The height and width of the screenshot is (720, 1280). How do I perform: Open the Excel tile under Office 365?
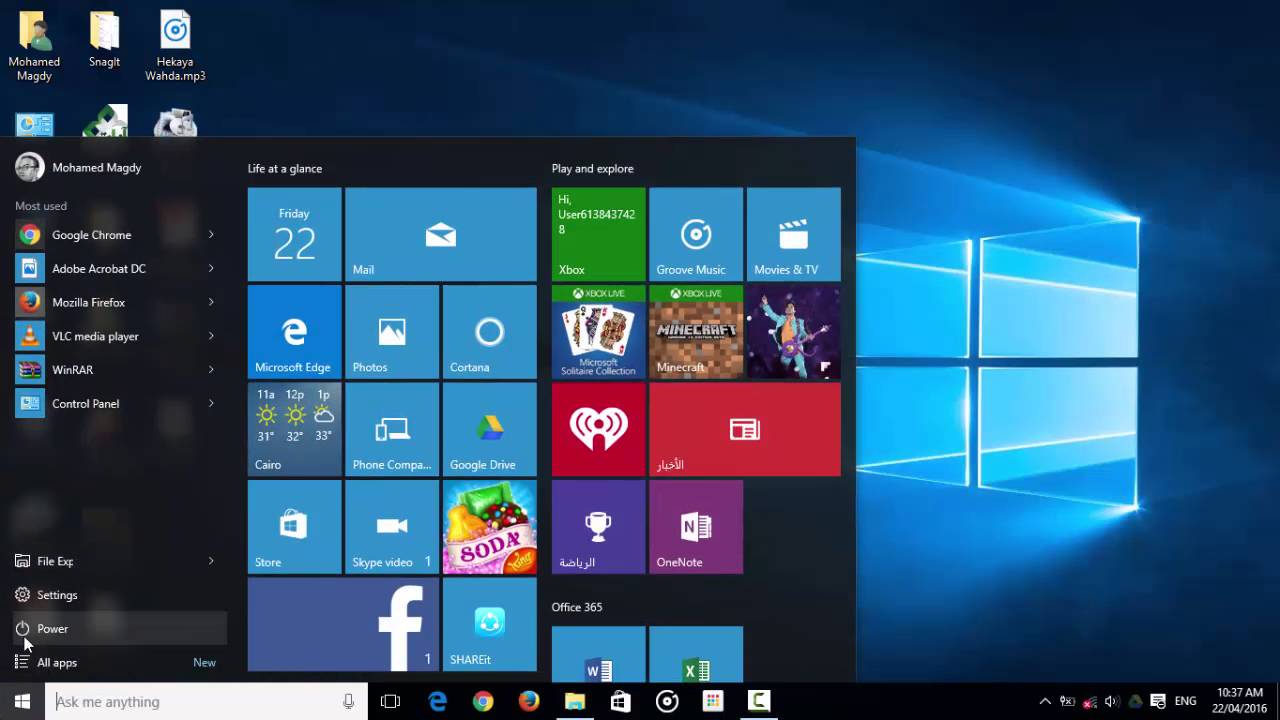click(x=696, y=654)
